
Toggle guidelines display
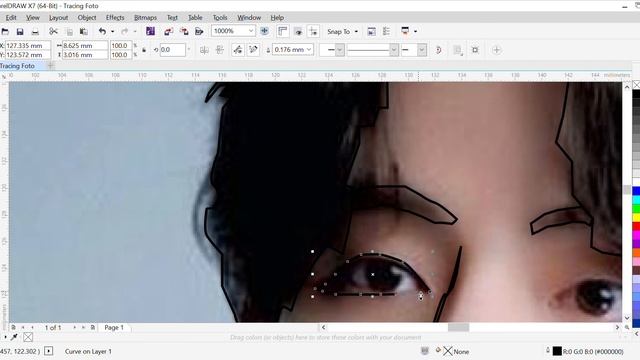313,31
